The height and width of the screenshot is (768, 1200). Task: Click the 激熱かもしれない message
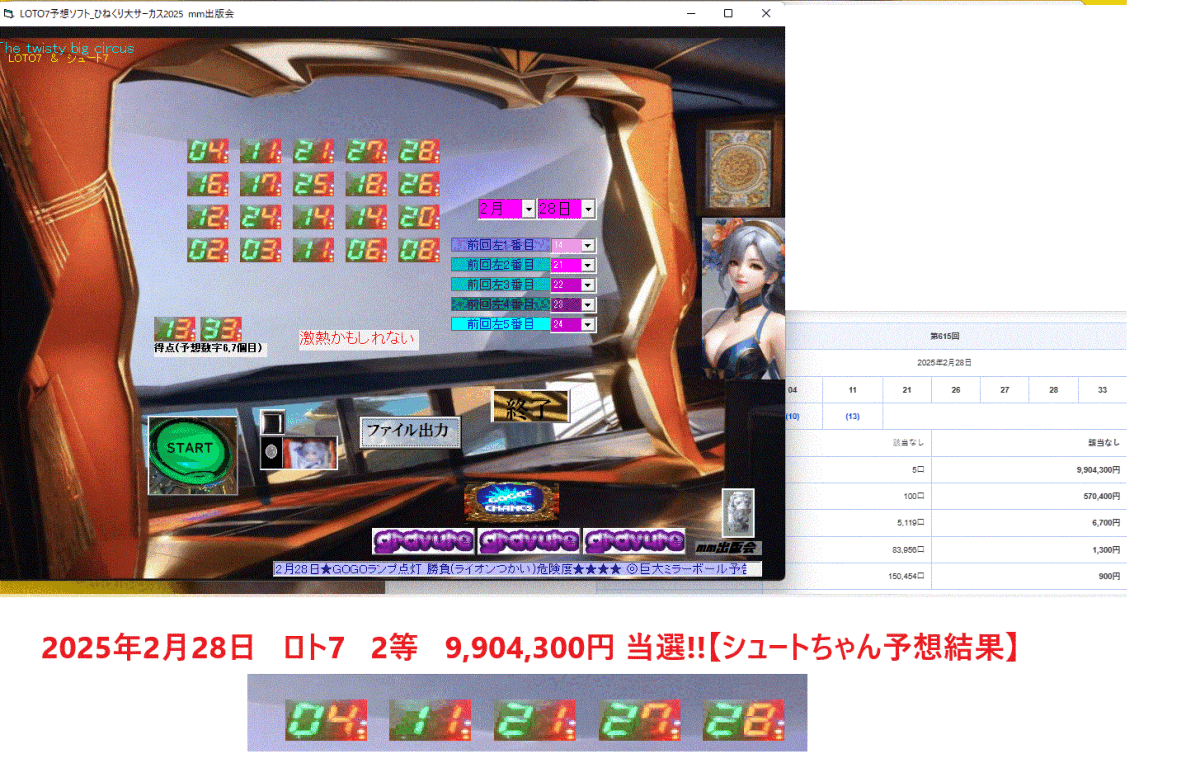(x=357, y=339)
